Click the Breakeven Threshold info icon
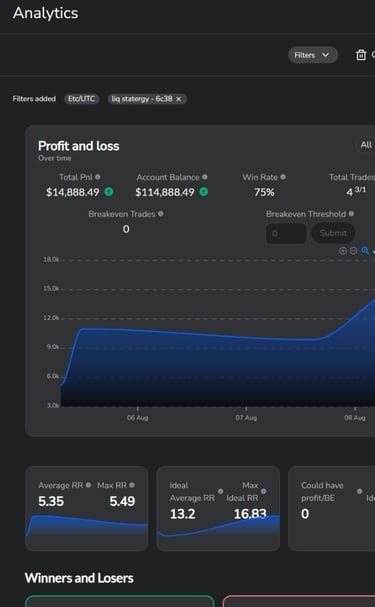Viewport: 375px width, 607px height. tap(351, 214)
